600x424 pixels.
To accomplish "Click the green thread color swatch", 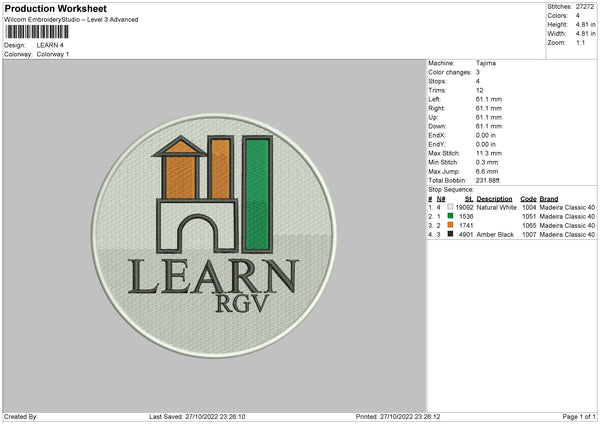I will click(450, 216).
